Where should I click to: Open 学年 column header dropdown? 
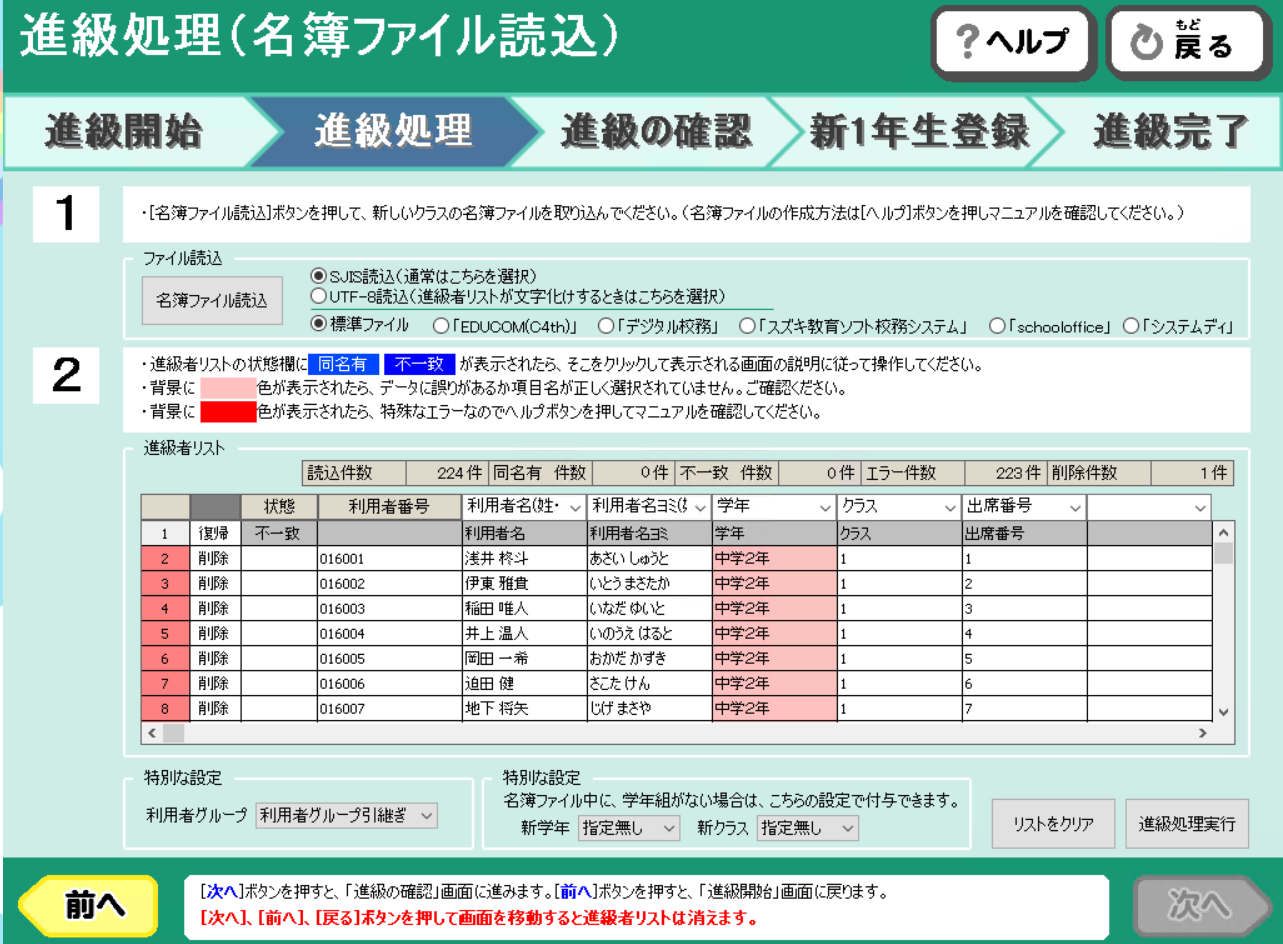coord(825,507)
